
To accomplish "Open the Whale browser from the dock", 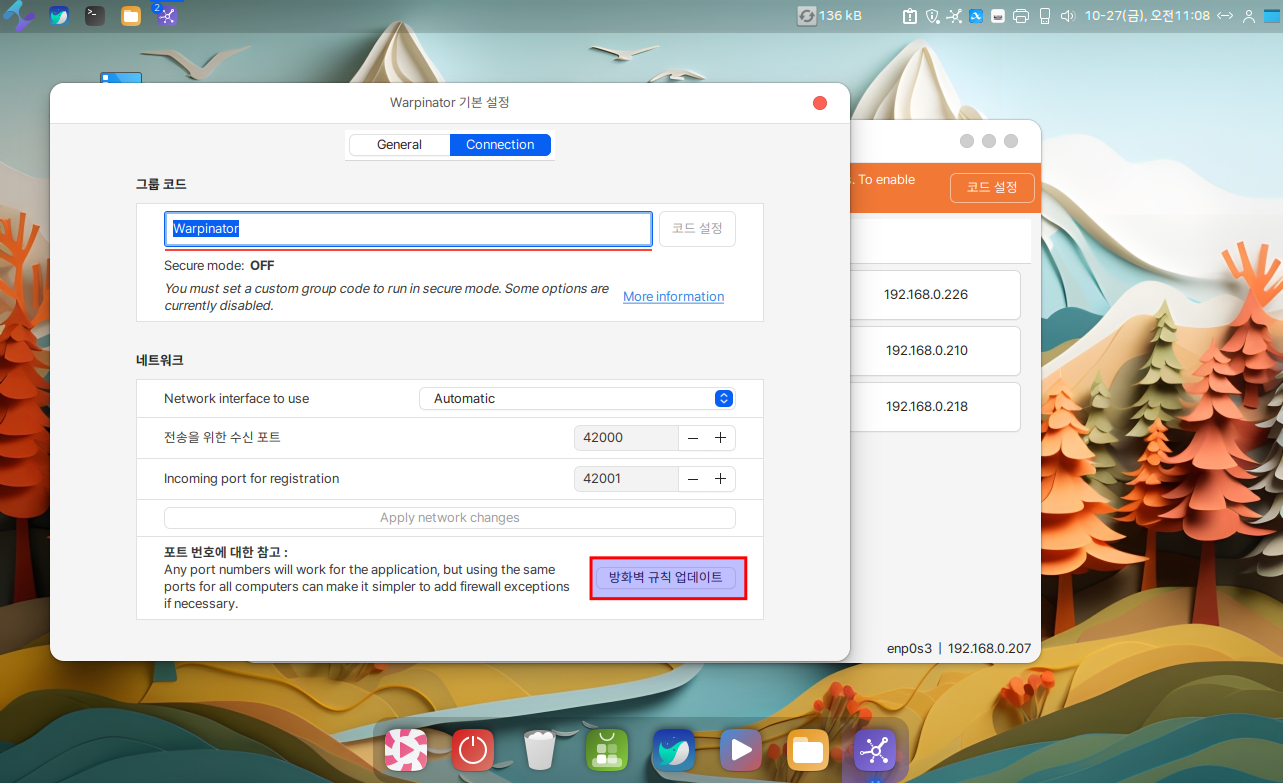I will pos(673,750).
